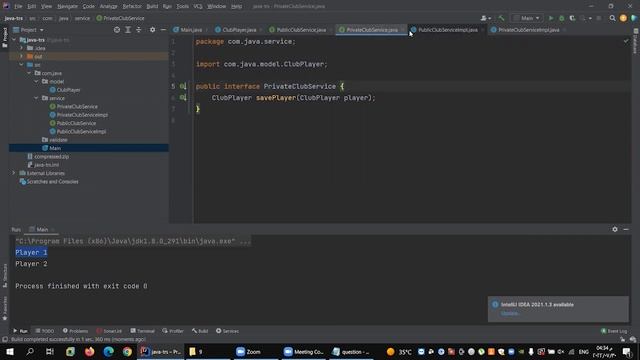Click the orange IDE update avatar icon
Image resolution: width=640 pixels, height=360 pixels.
pyautogui.click(x=623, y=18)
